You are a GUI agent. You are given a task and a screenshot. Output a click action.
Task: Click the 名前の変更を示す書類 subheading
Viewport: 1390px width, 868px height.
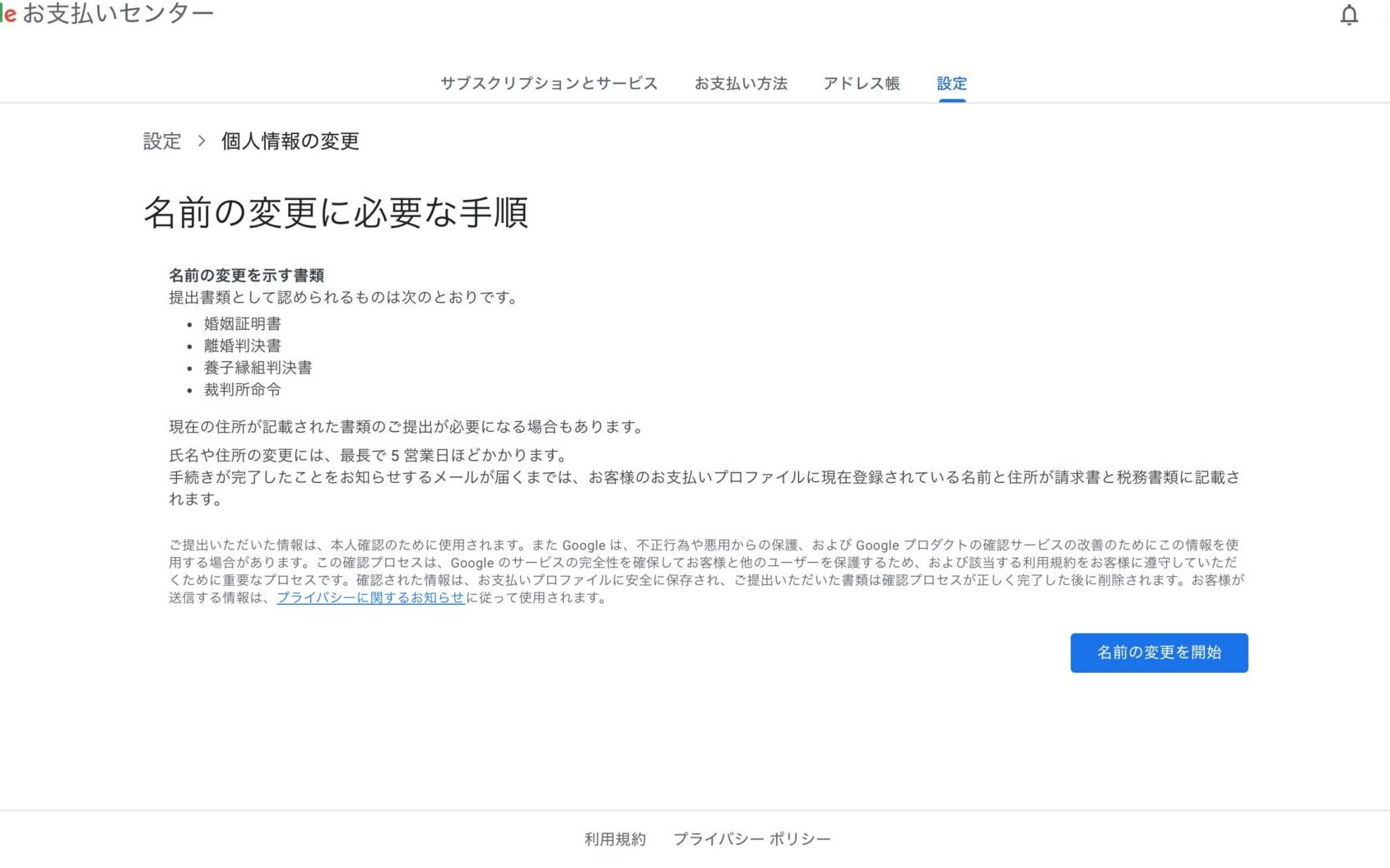click(x=246, y=276)
